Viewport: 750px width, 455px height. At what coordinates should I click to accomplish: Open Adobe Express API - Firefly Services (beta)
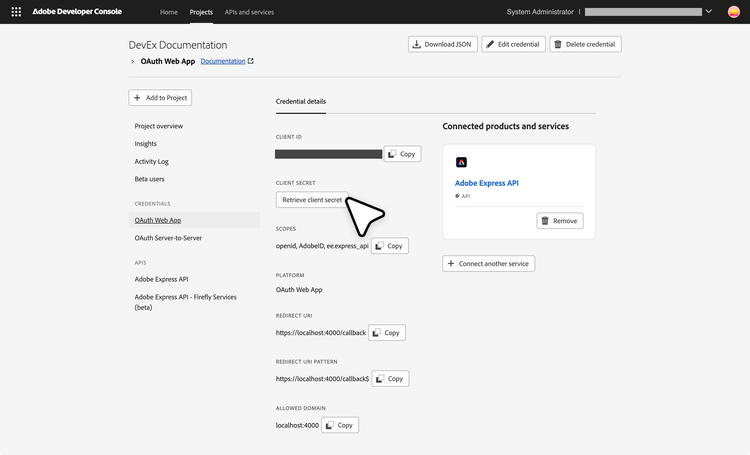click(186, 302)
